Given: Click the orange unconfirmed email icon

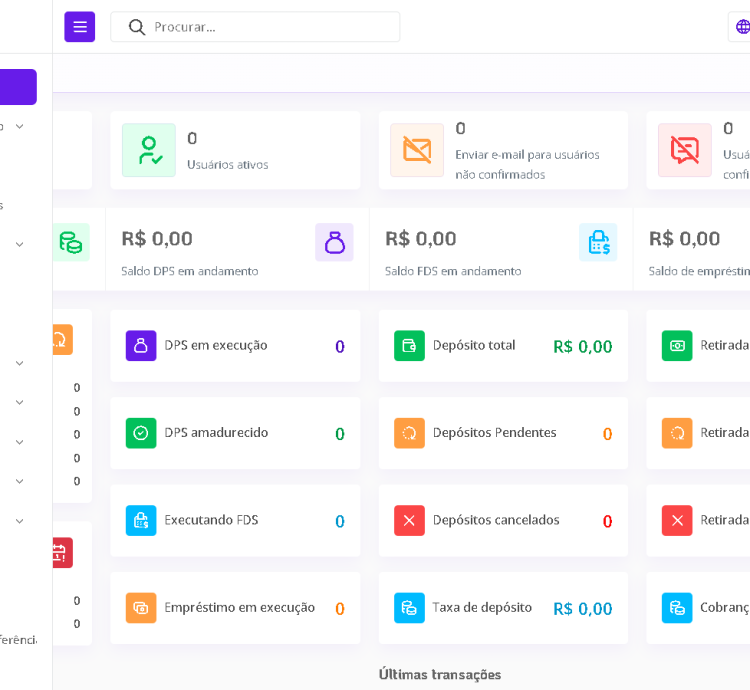Looking at the screenshot, I should coord(417,150).
